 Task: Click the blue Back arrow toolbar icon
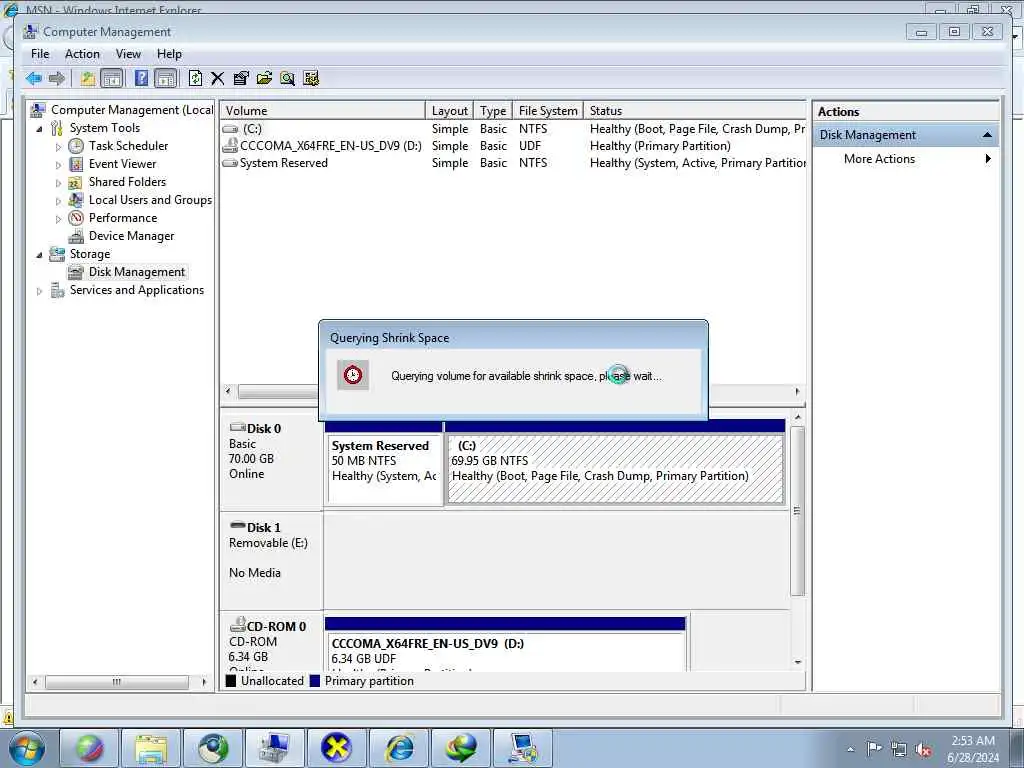coord(34,79)
